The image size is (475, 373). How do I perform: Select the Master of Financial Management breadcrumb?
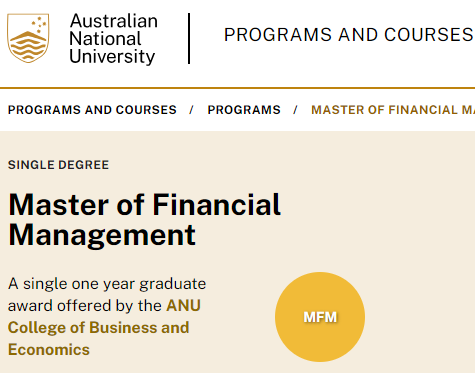[x=393, y=110]
